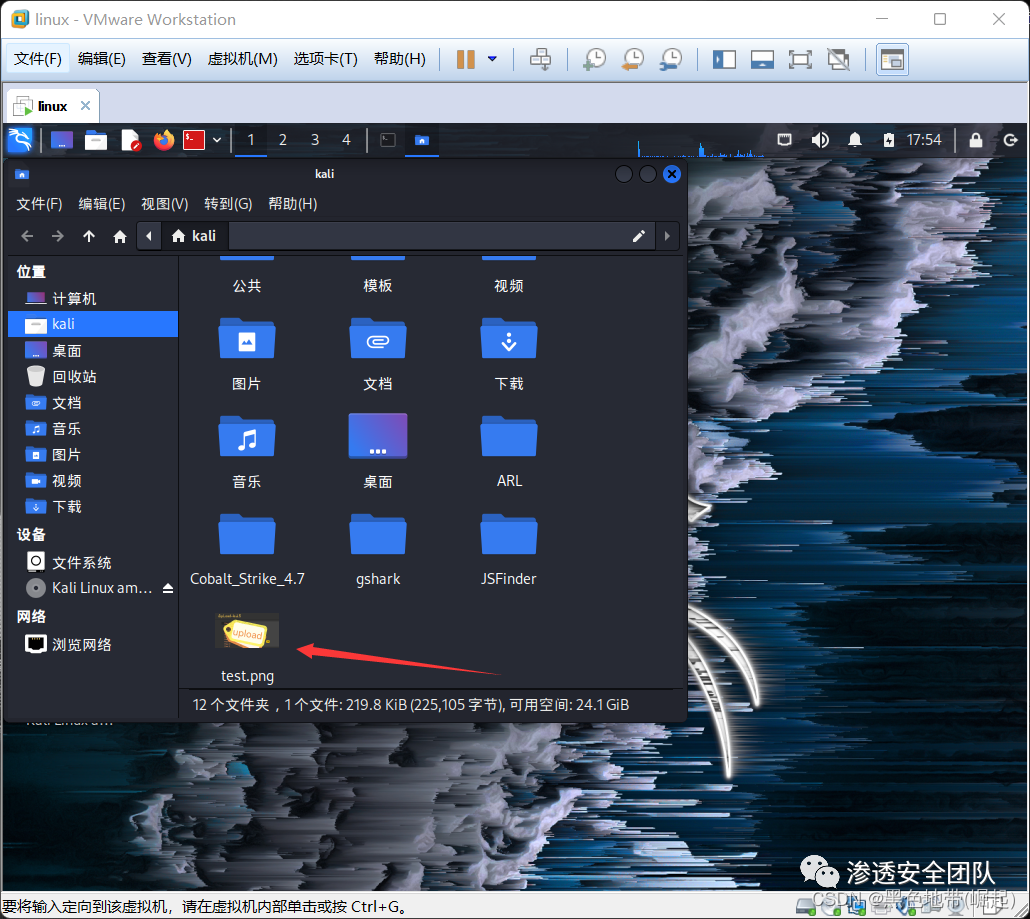Expand the path bar right arrow

[x=667, y=236]
